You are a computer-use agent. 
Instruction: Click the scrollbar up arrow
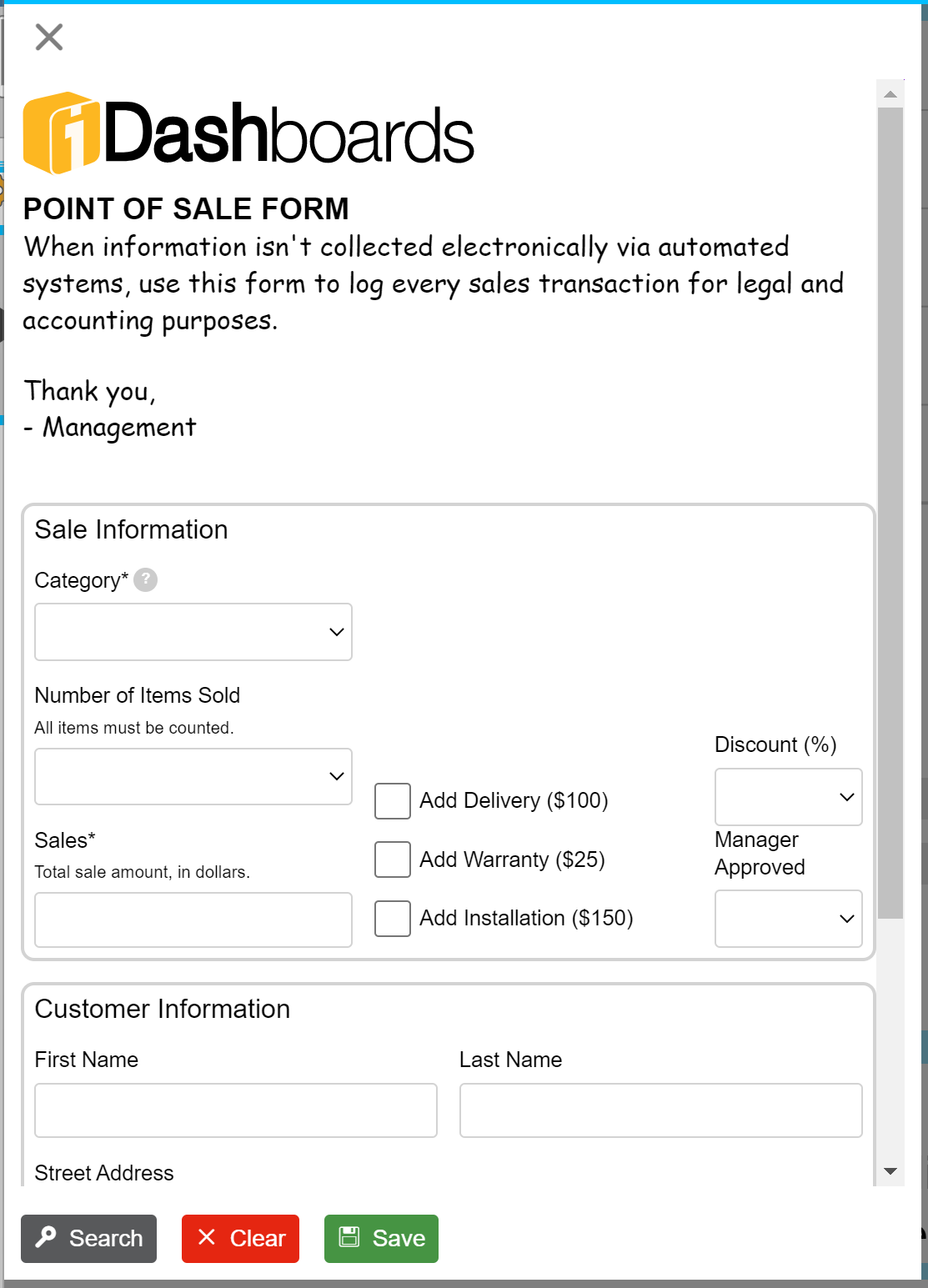(890, 94)
